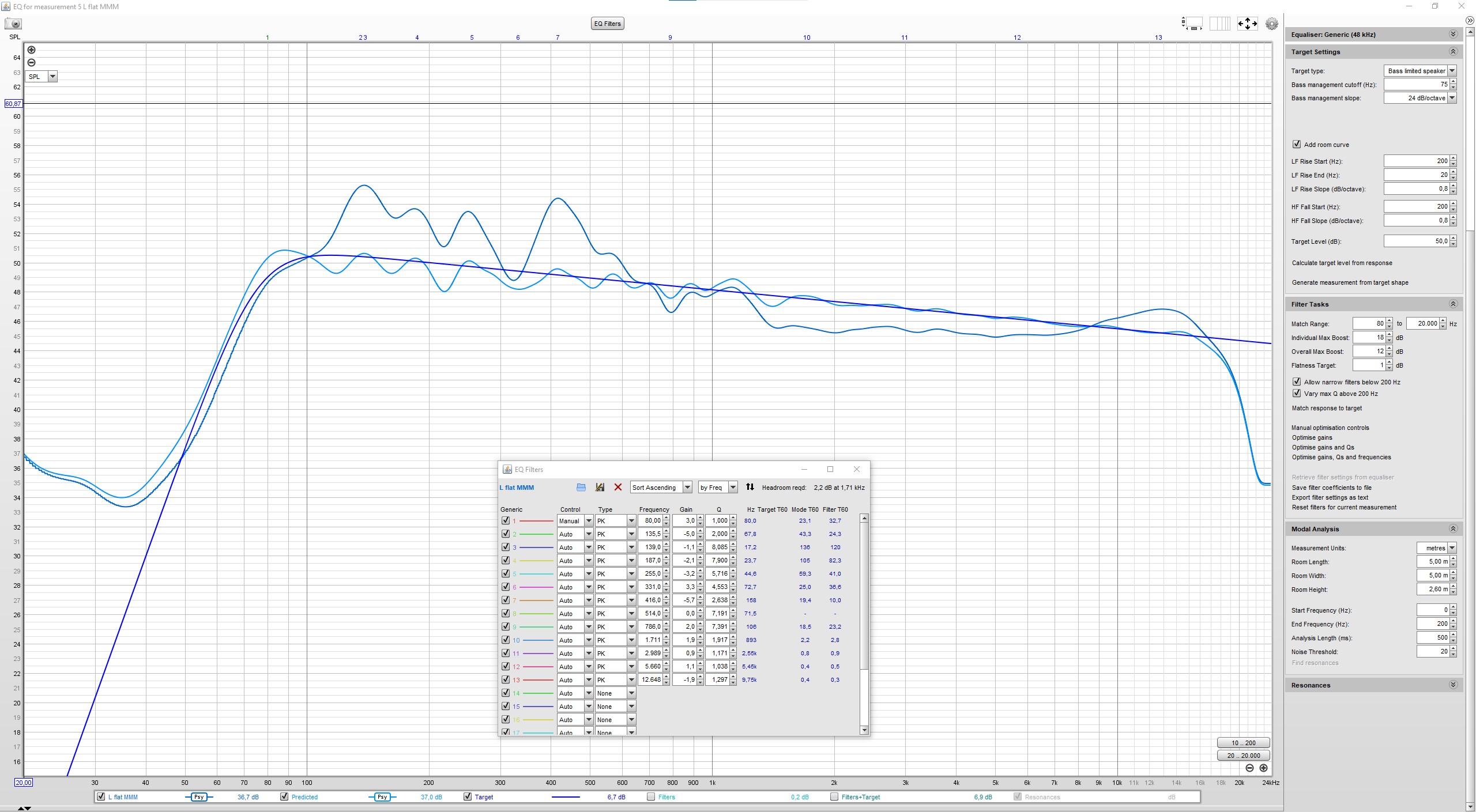Open Bass management slope dropdown
Viewport: 1476px width, 812px height.
(x=1420, y=98)
